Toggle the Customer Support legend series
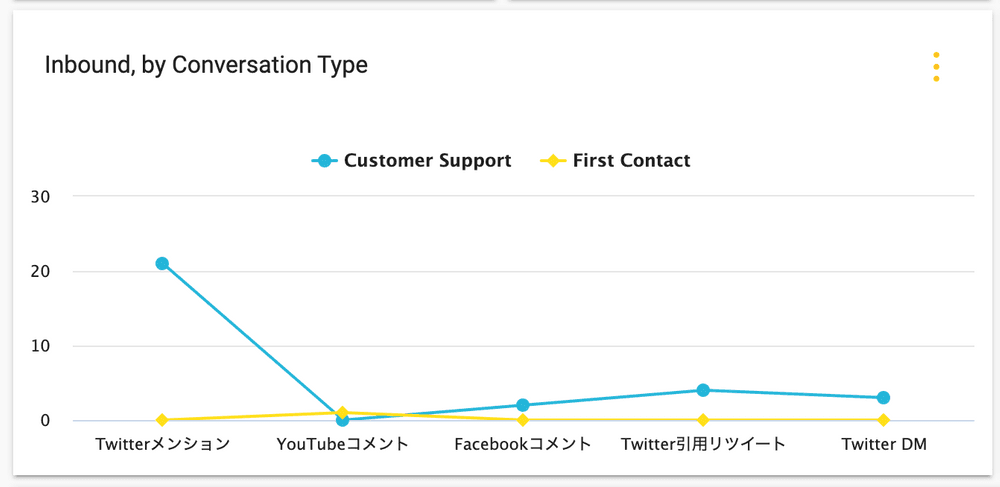Viewport: 1000px width, 487px height. click(x=427, y=160)
